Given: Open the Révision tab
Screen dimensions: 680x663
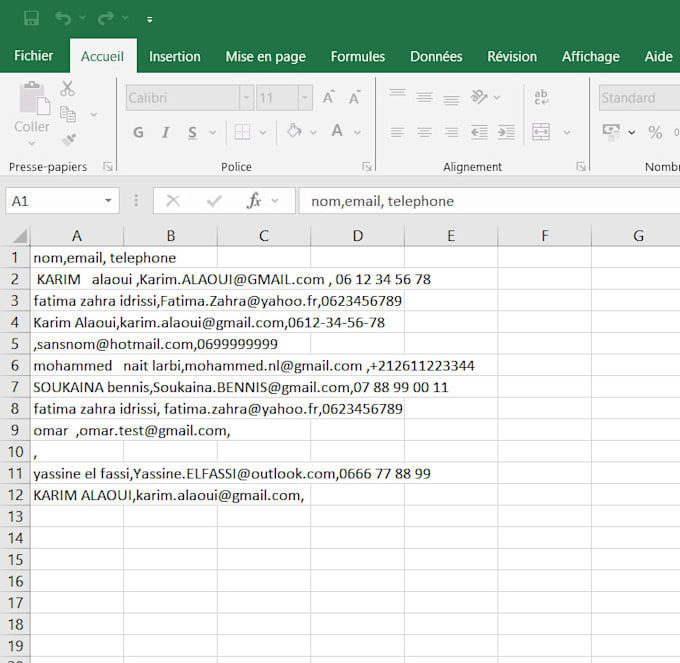Looking at the screenshot, I should pyautogui.click(x=512, y=56).
